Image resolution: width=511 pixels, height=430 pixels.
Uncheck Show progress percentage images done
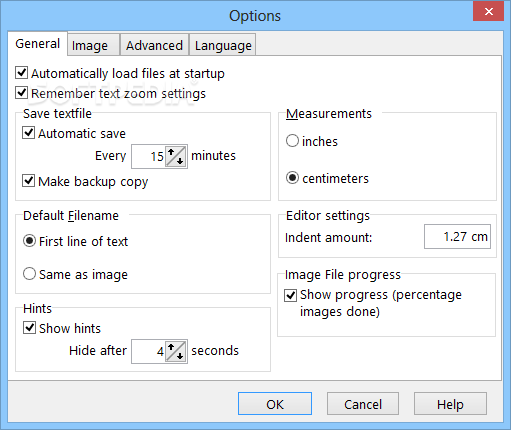[290, 295]
